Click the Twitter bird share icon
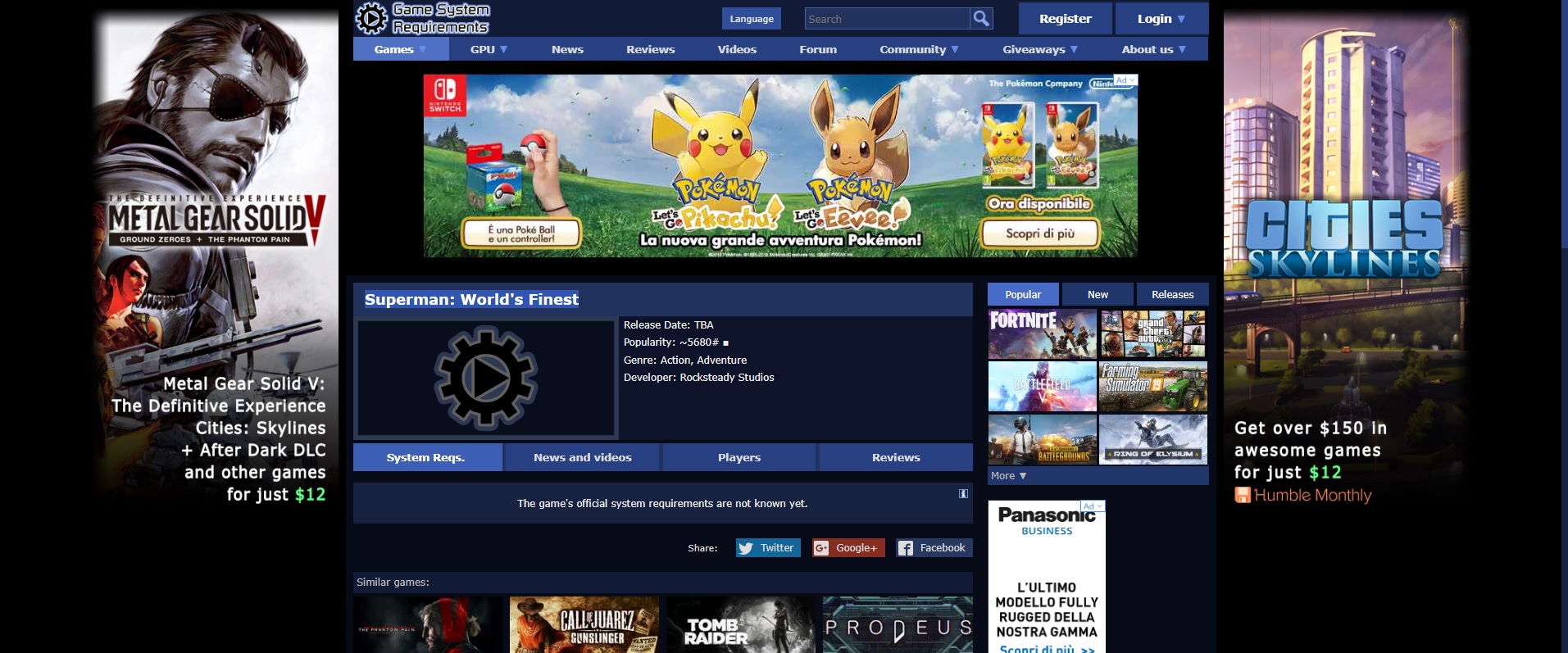This screenshot has width=1568, height=653. (x=745, y=548)
